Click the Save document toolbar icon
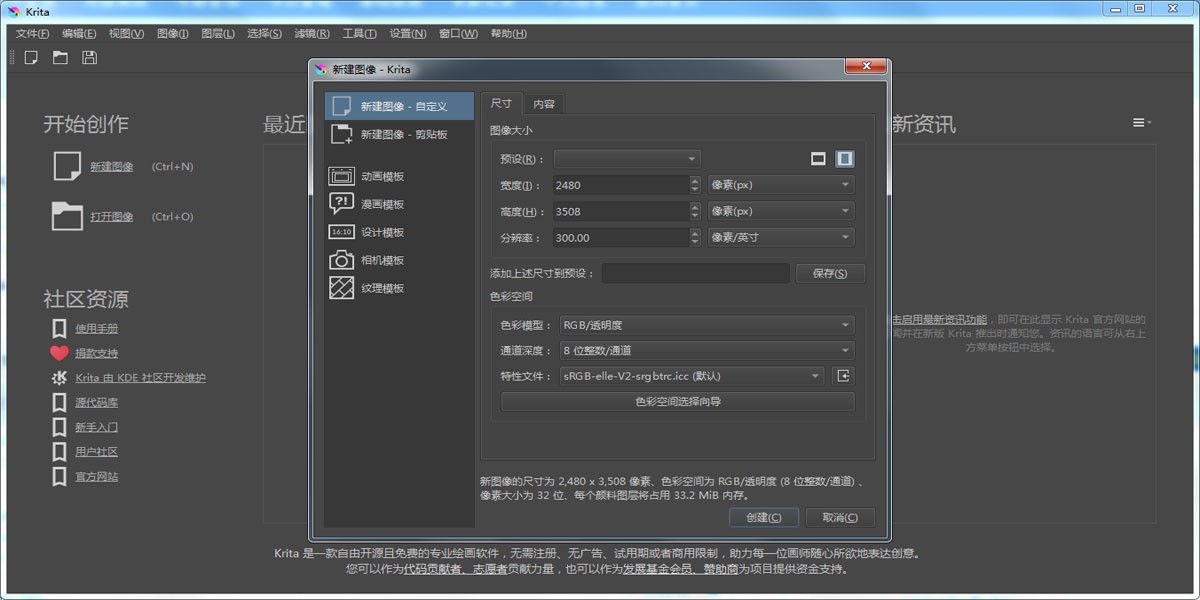The width and height of the screenshot is (1200, 600). pyautogui.click(x=89, y=57)
